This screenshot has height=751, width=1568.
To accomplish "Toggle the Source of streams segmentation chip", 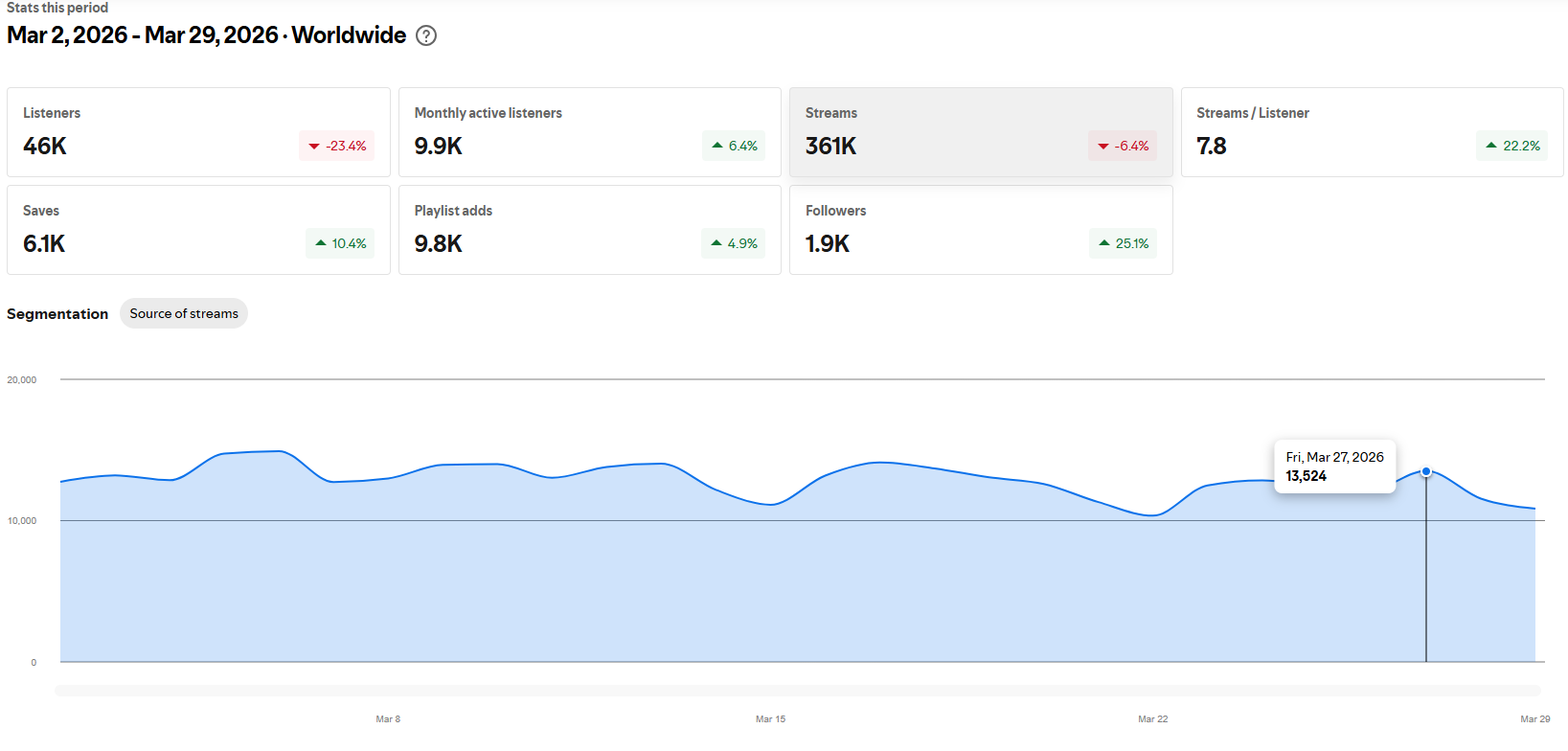I will point(184,313).
